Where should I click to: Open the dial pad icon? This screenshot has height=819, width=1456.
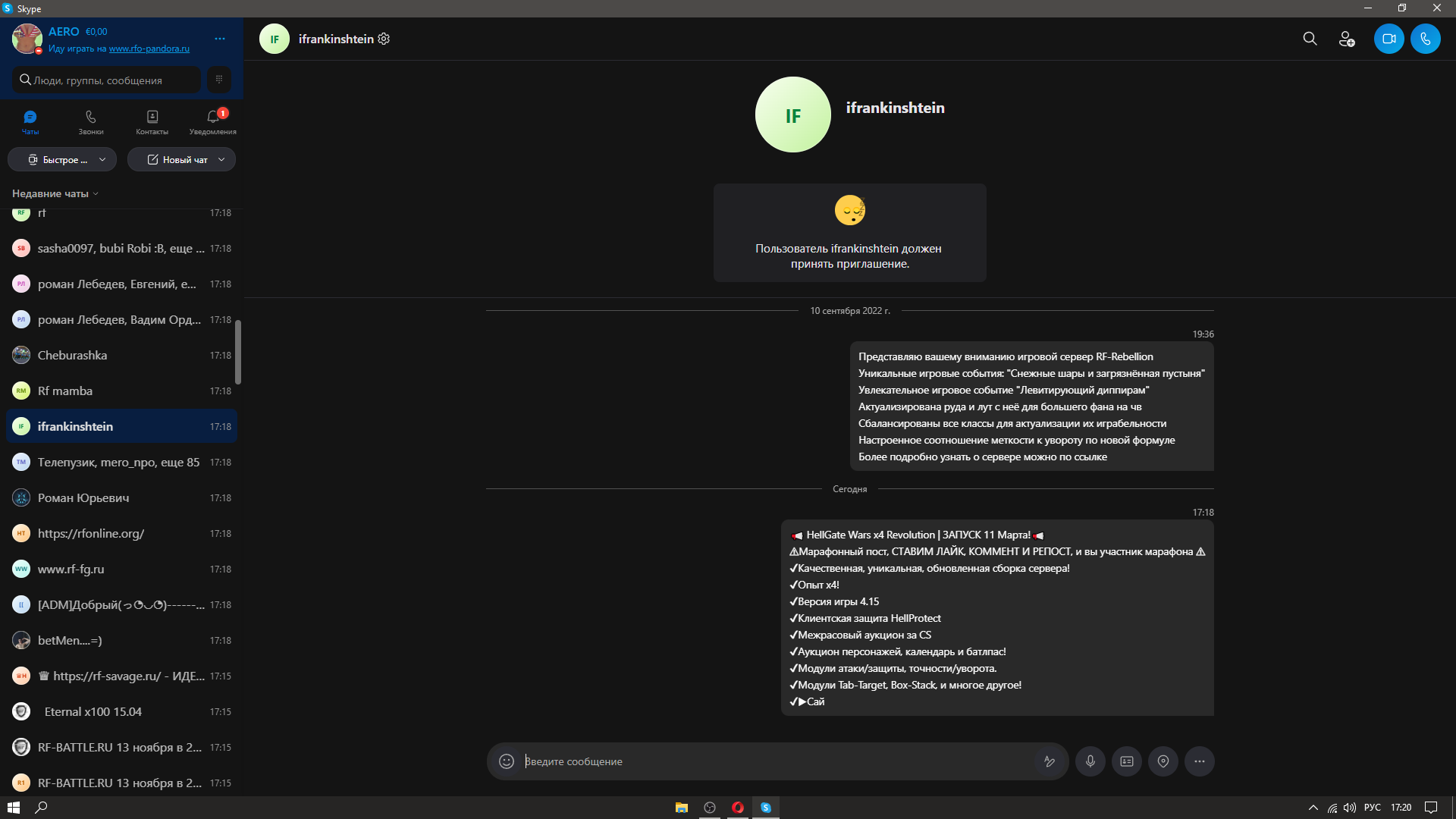219,80
